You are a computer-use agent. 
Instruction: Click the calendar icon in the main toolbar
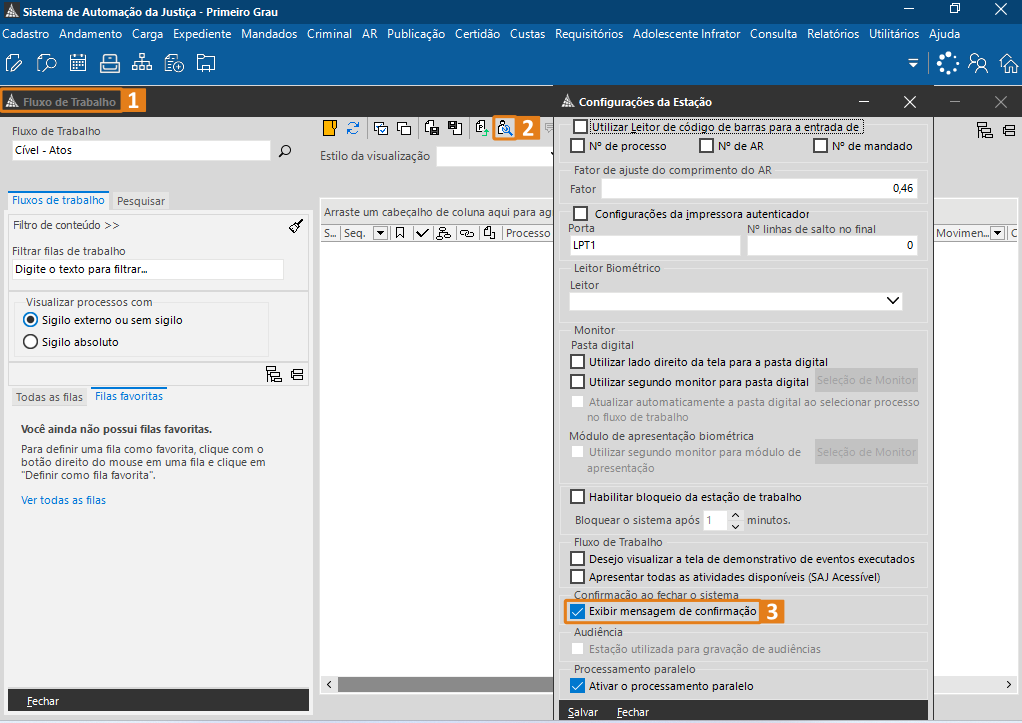tap(77, 64)
